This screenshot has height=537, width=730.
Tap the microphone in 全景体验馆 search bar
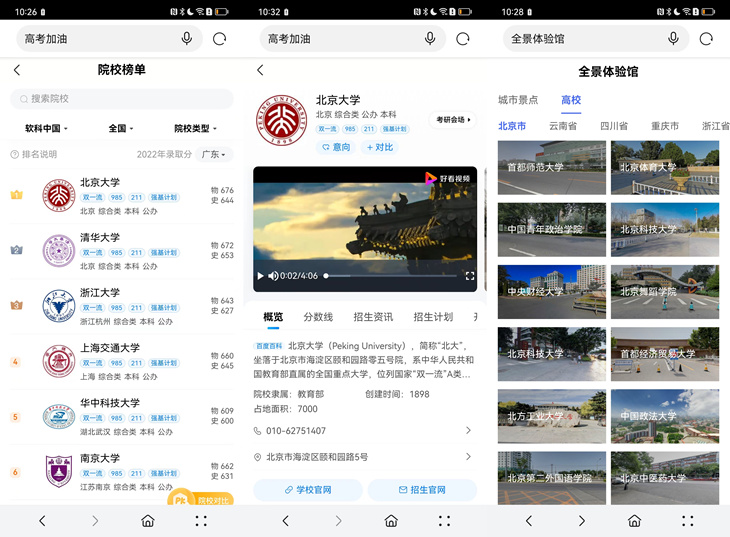[673, 39]
